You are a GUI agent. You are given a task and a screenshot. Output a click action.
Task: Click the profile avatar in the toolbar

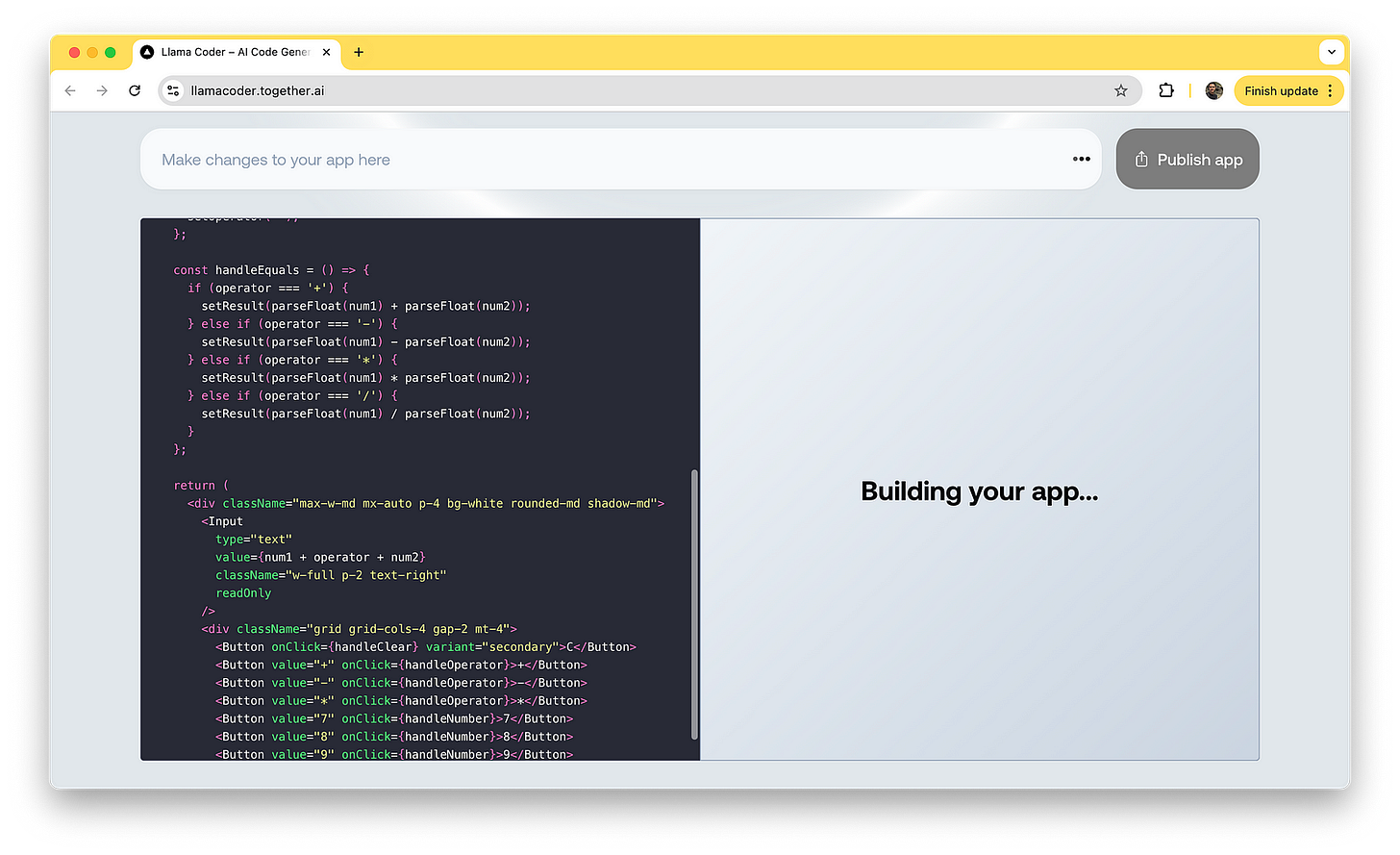[1213, 90]
